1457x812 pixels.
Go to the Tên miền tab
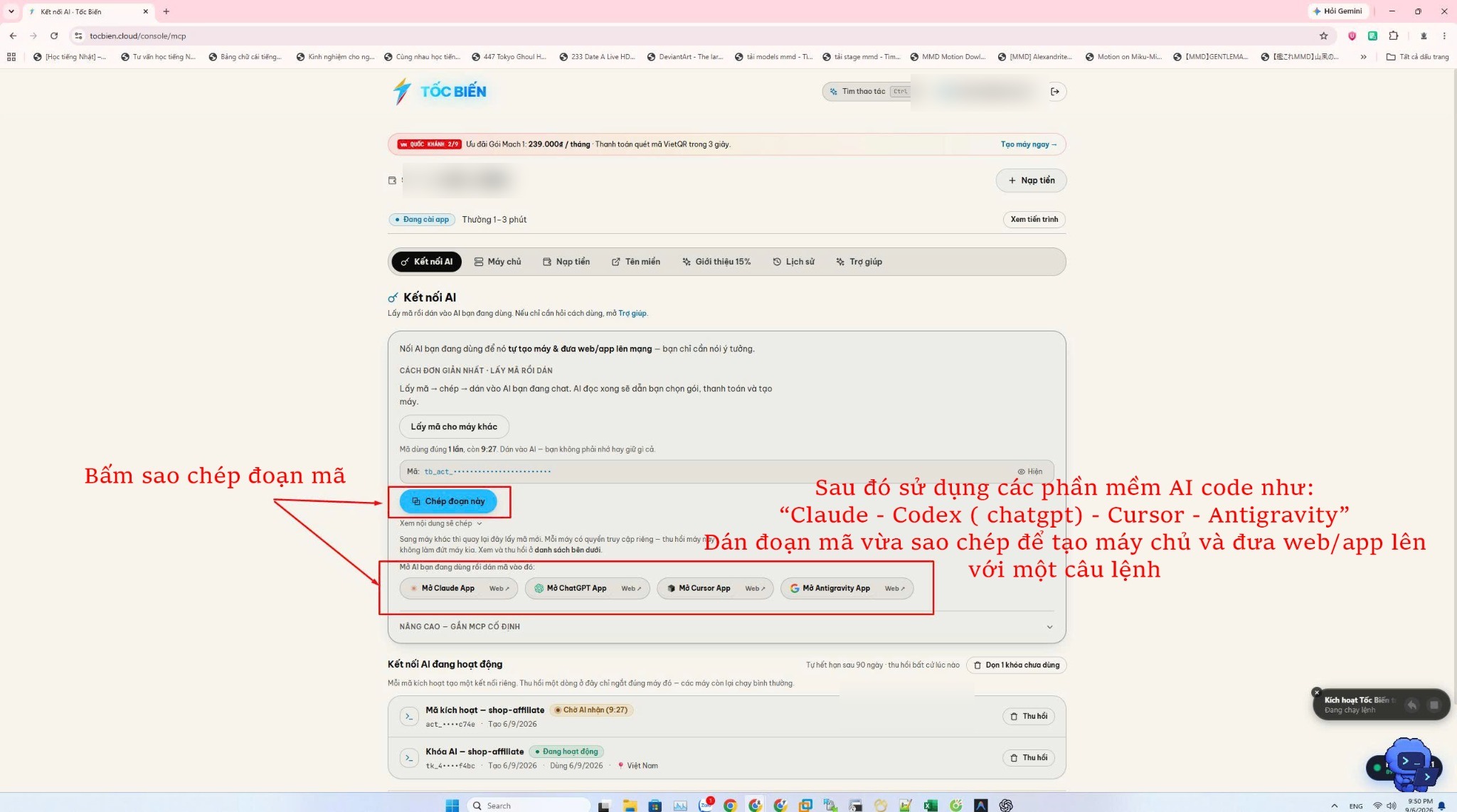click(x=636, y=262)
